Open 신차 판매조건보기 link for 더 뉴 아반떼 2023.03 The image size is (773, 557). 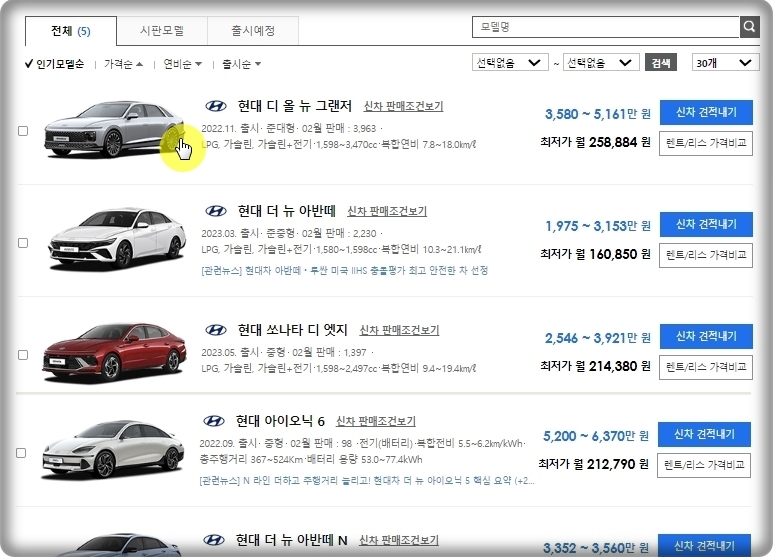(387, 211)
